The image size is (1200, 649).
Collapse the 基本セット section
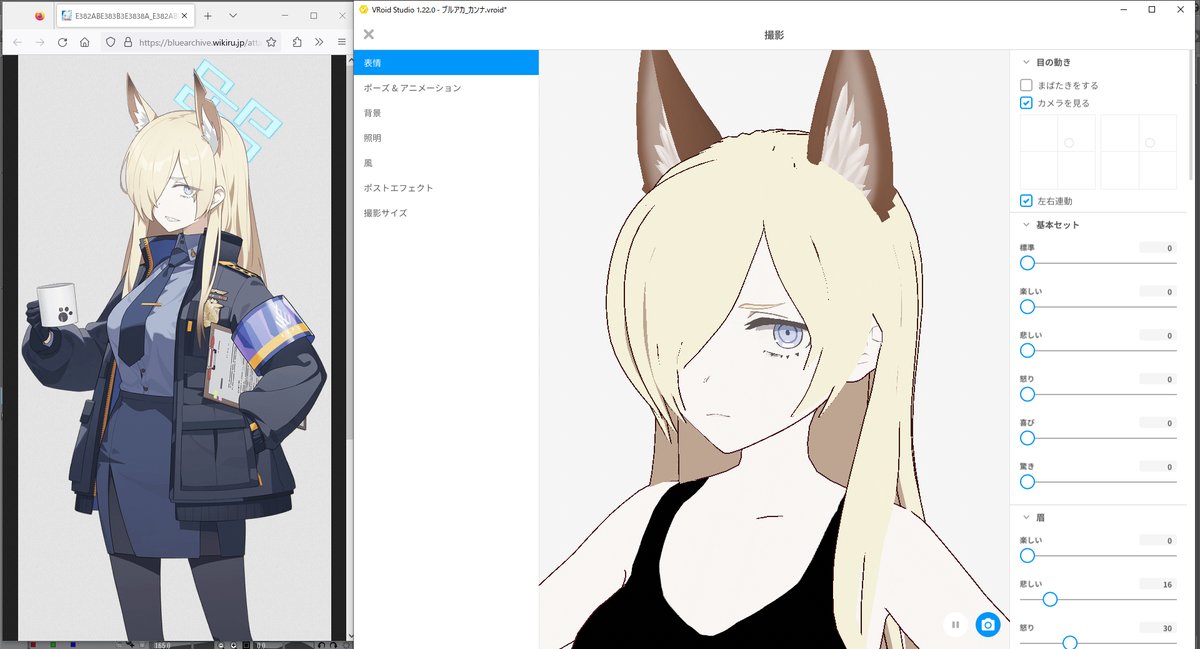(1025, 225)
